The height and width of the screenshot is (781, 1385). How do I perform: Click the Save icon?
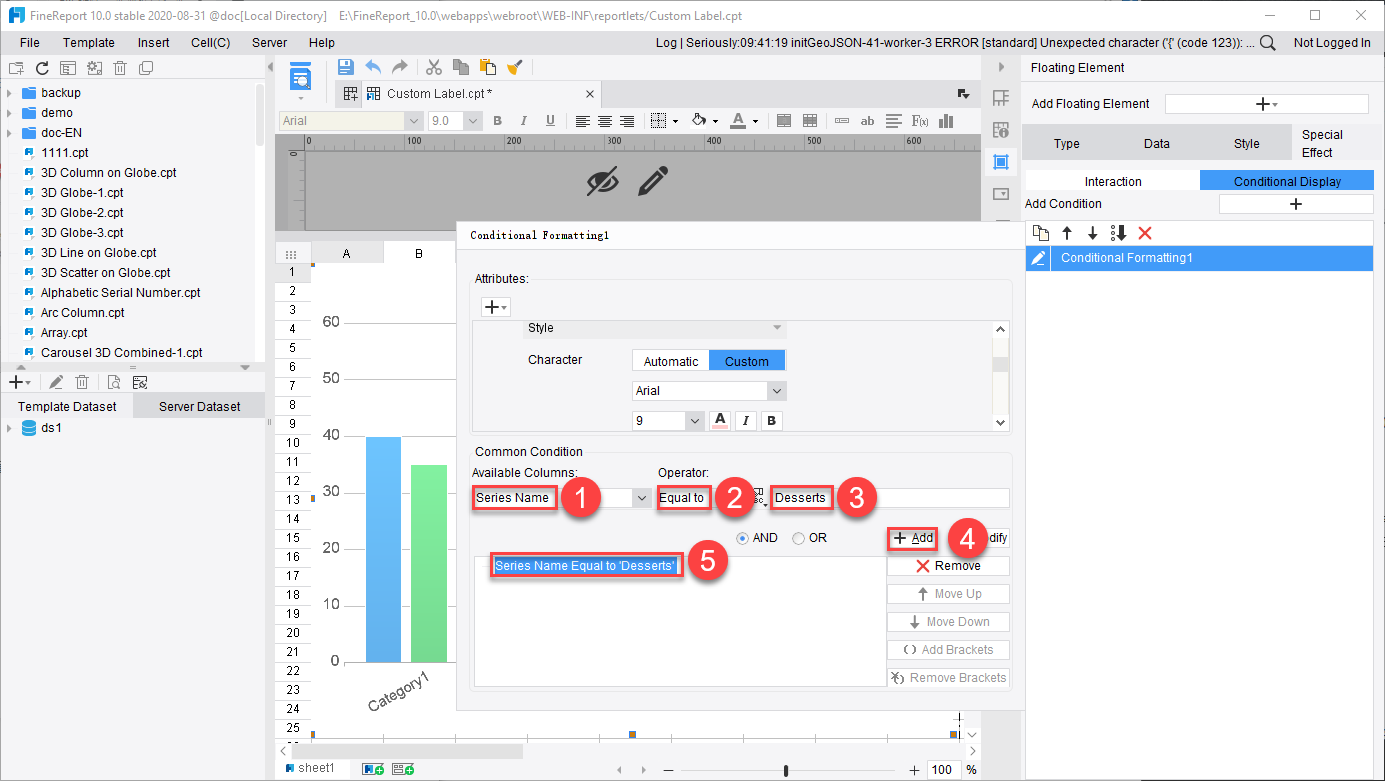pyautogui.click(x=347, y=67)
